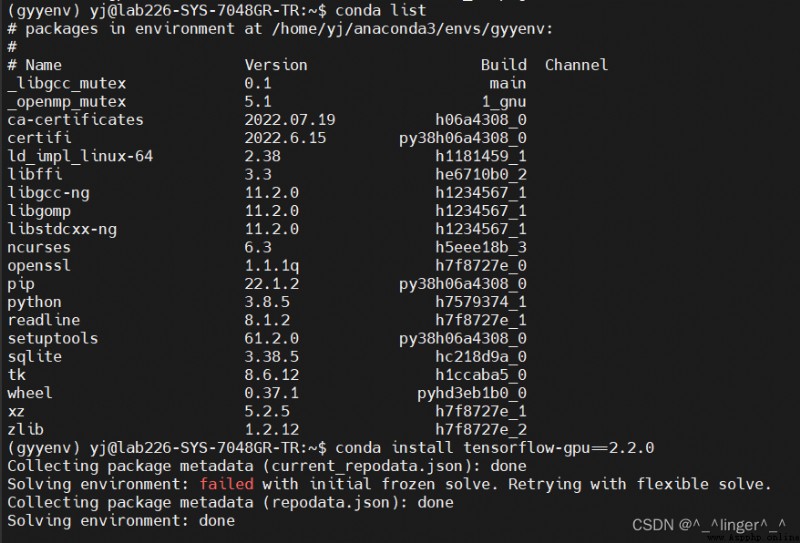
Task: Click the red 'failed' word
Action: [x=226, y=484]
